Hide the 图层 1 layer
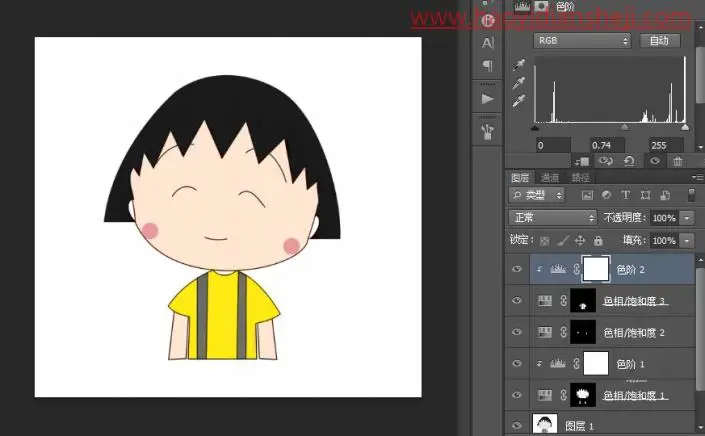Screen dimensions: 705x436 [517, 425]
